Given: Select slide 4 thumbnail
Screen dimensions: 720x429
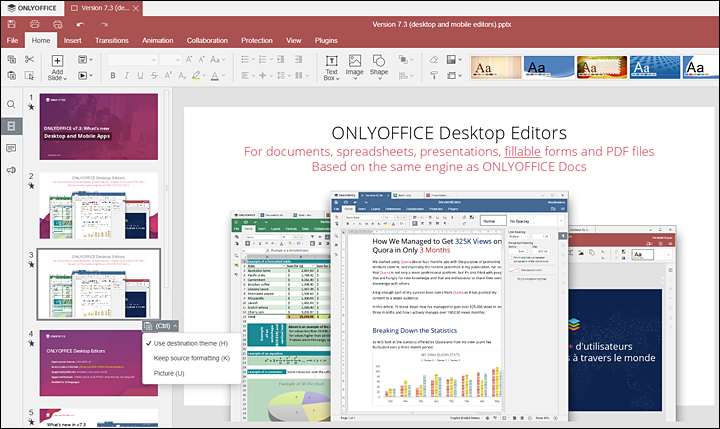Looking at the screenshot, I should point(99,363).
